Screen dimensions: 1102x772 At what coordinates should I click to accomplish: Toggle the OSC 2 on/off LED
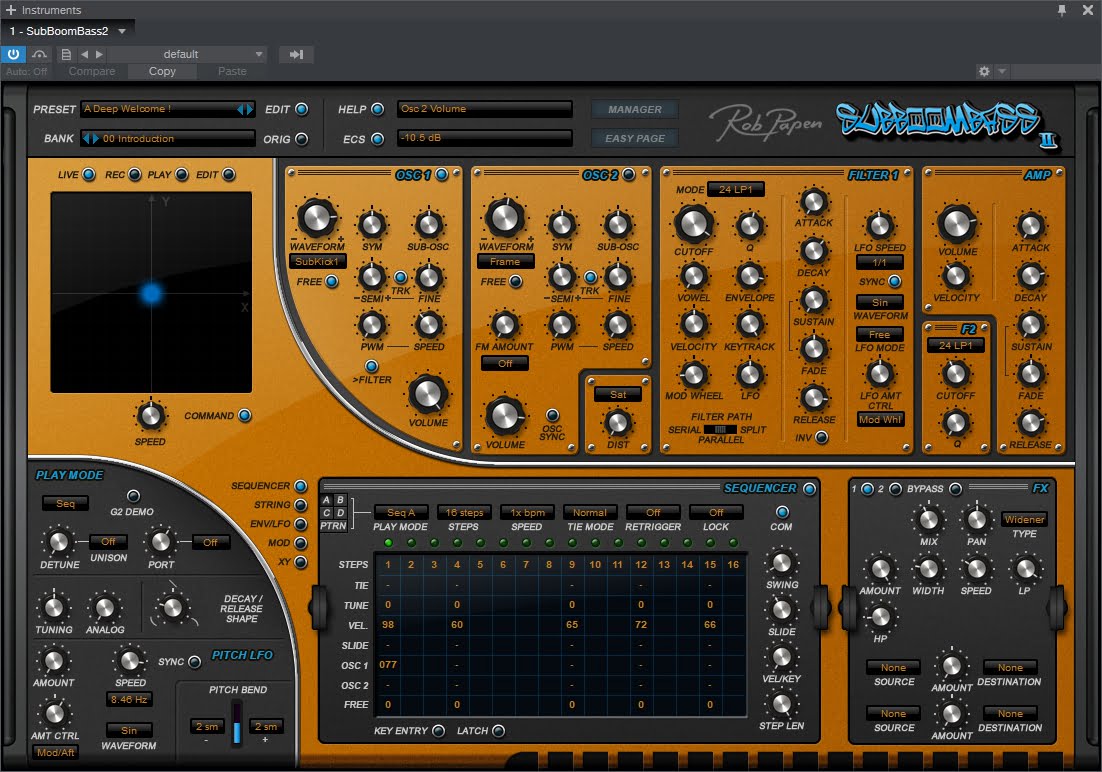click(628, 174)
